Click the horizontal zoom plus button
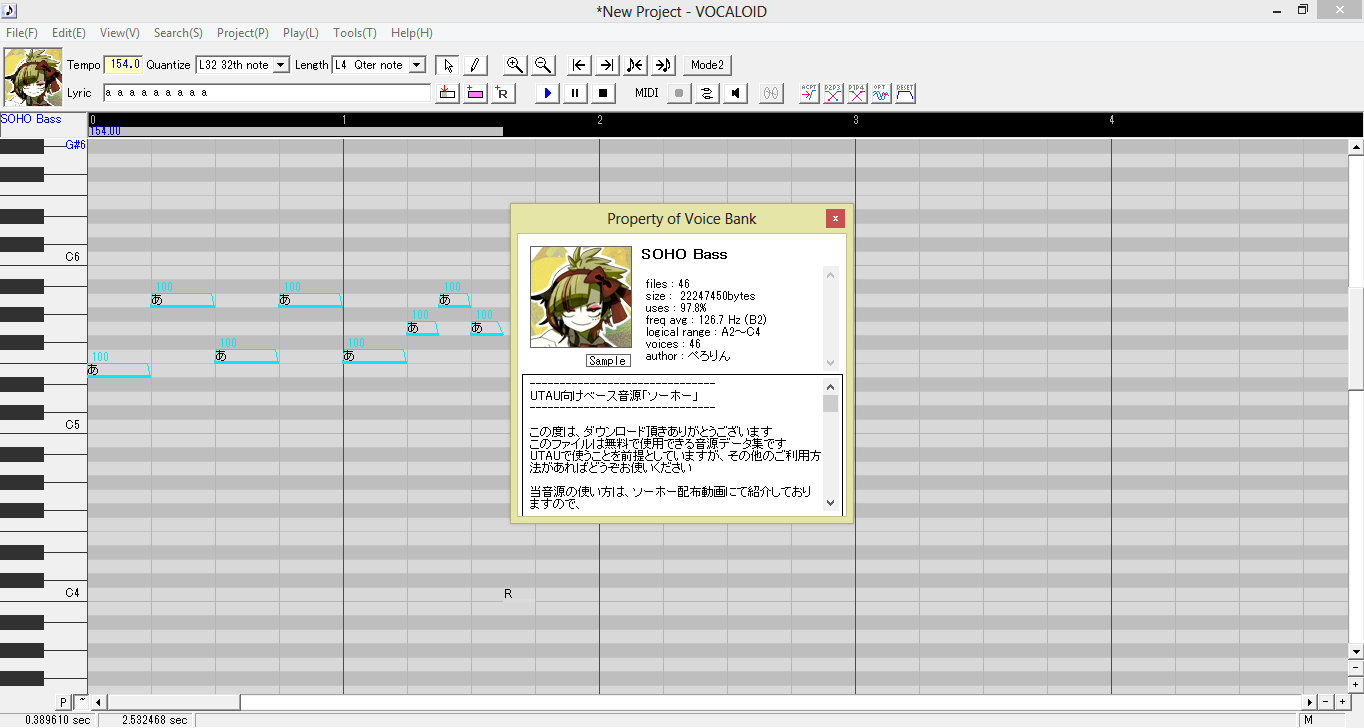Viewport: 1364px width, 728px height. click(x=1342, y=702)
